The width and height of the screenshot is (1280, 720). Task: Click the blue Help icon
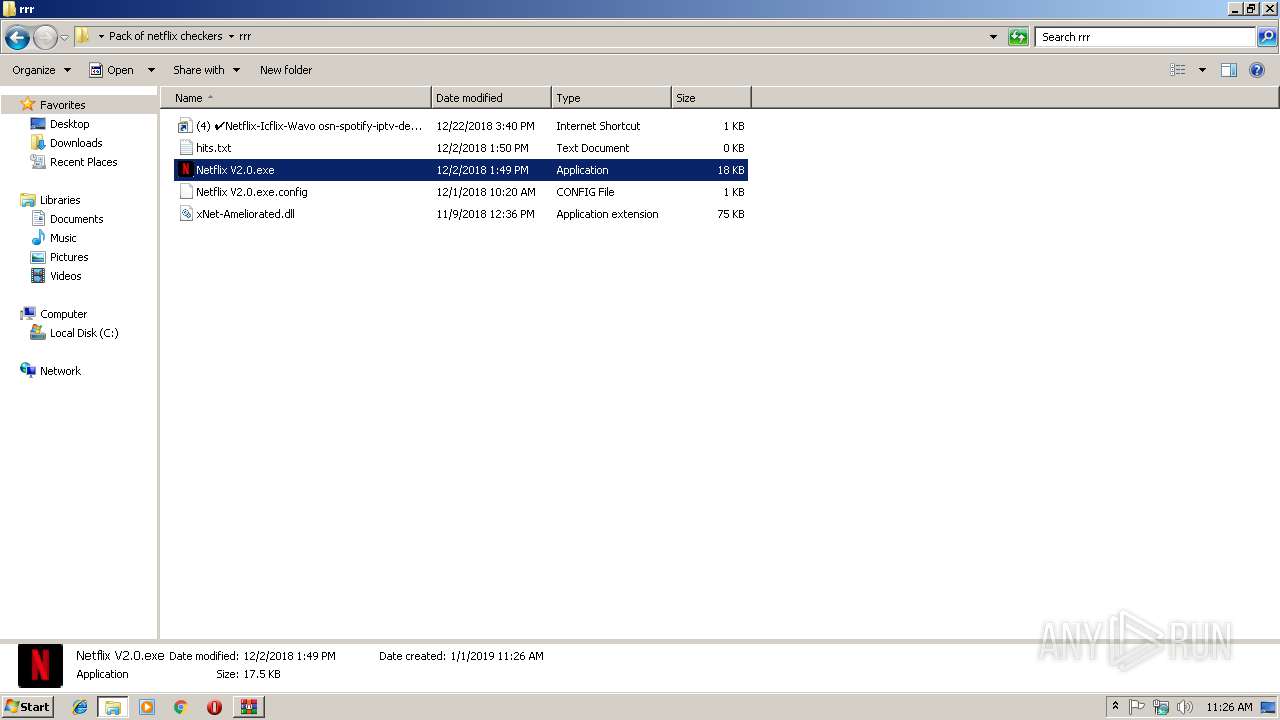point(1258,70)
